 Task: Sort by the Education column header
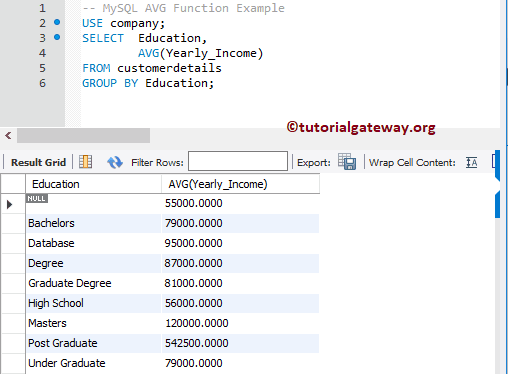click(x=93, y=184)
